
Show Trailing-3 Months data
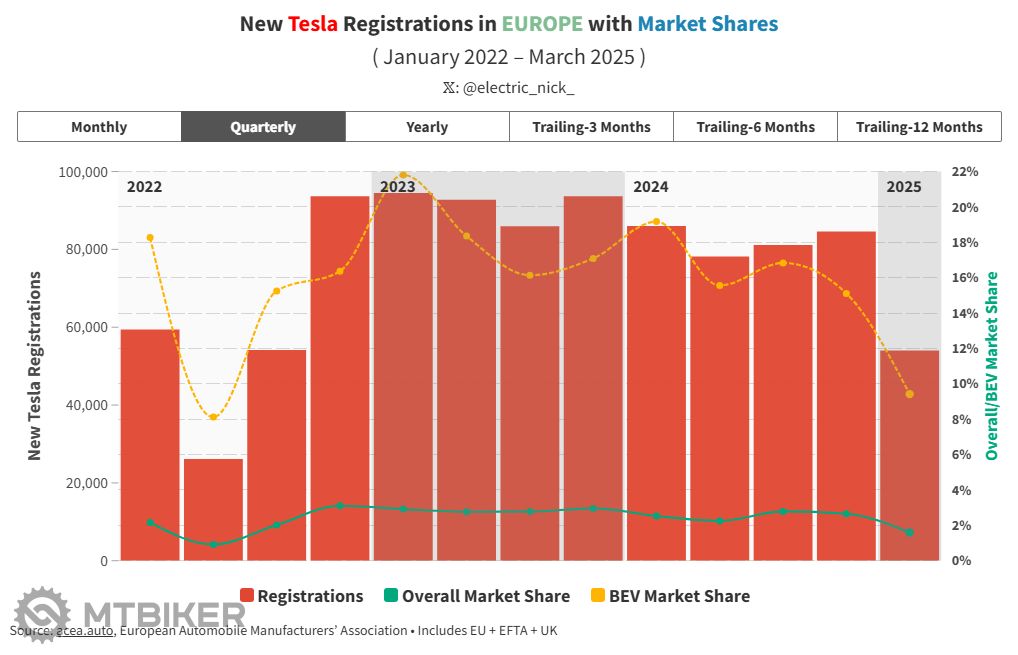click(x=591, y=127)
